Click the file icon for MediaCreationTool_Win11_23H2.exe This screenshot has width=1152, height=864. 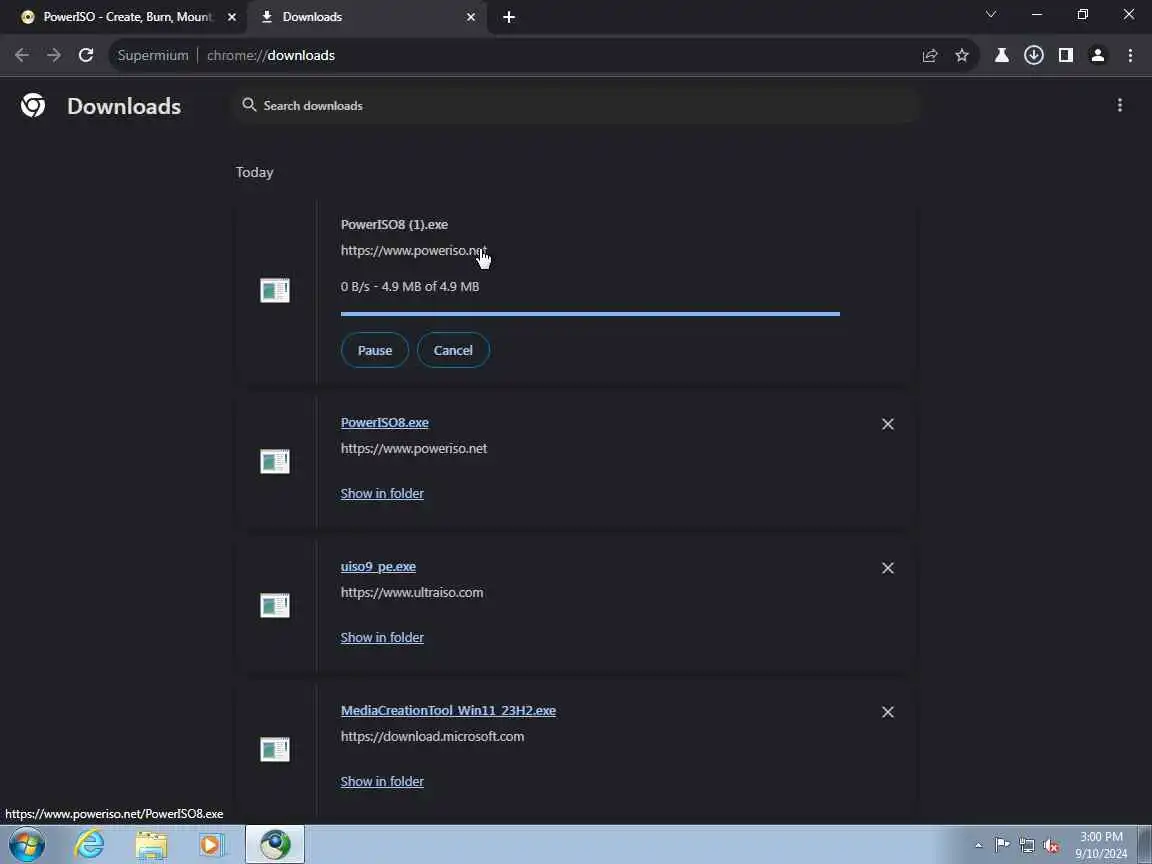click(x=275, y=749)
